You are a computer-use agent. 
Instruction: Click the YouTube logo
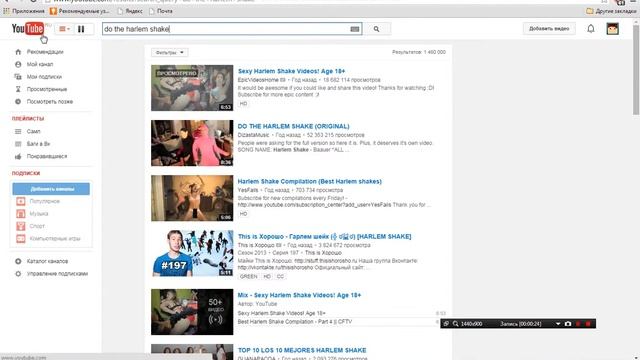pyautogui.click(x=27, y=29)
